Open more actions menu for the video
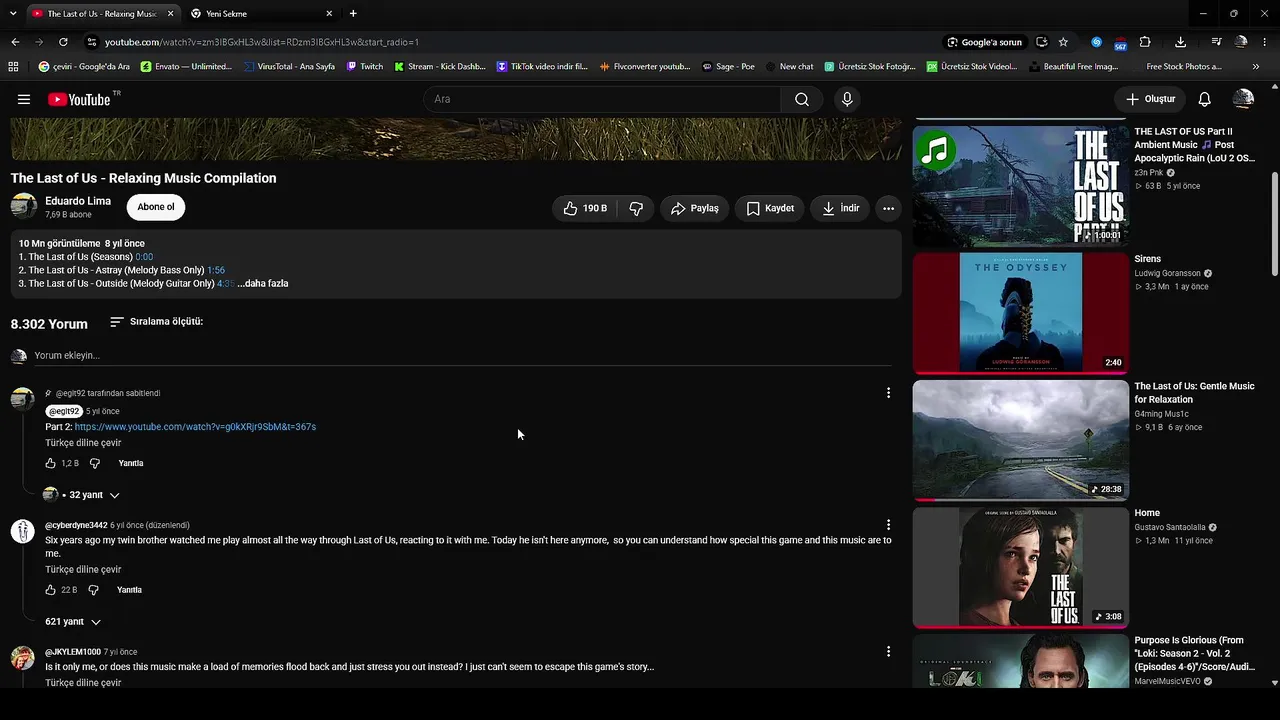1280x720 pixels. pyautogui.click(x=888, y=208)
